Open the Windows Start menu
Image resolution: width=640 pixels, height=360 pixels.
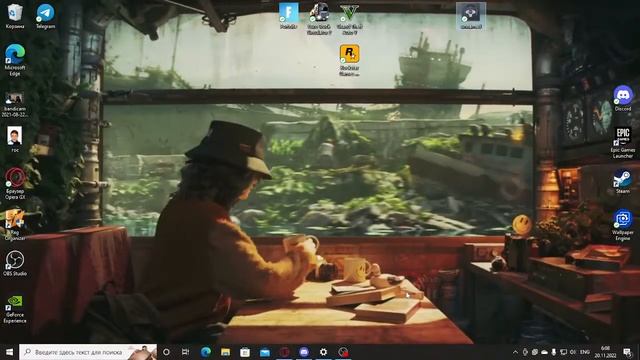(x=9, y=352)
